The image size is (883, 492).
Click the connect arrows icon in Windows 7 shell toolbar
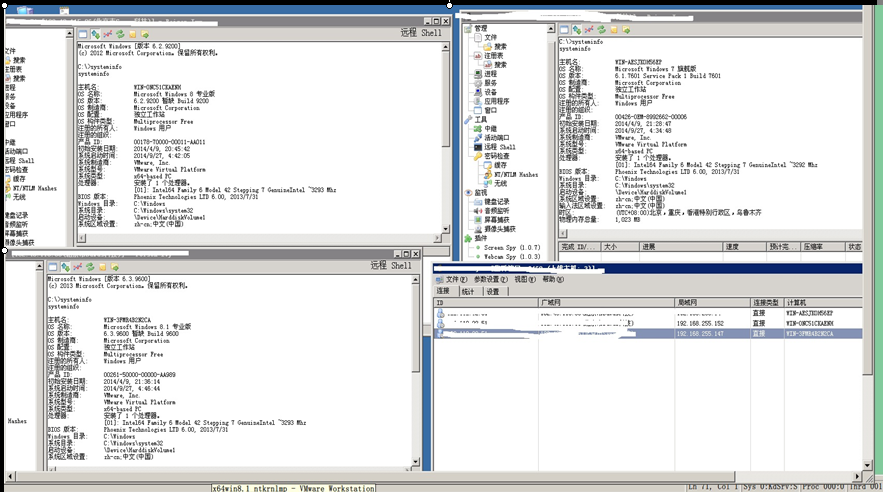(x=577, y=29)
